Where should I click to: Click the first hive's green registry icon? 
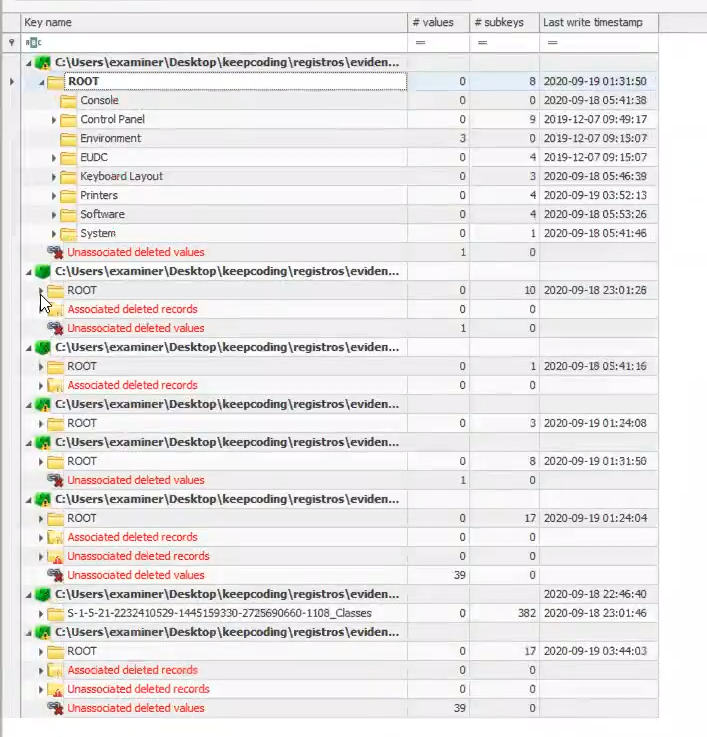[x=43, y=62]
